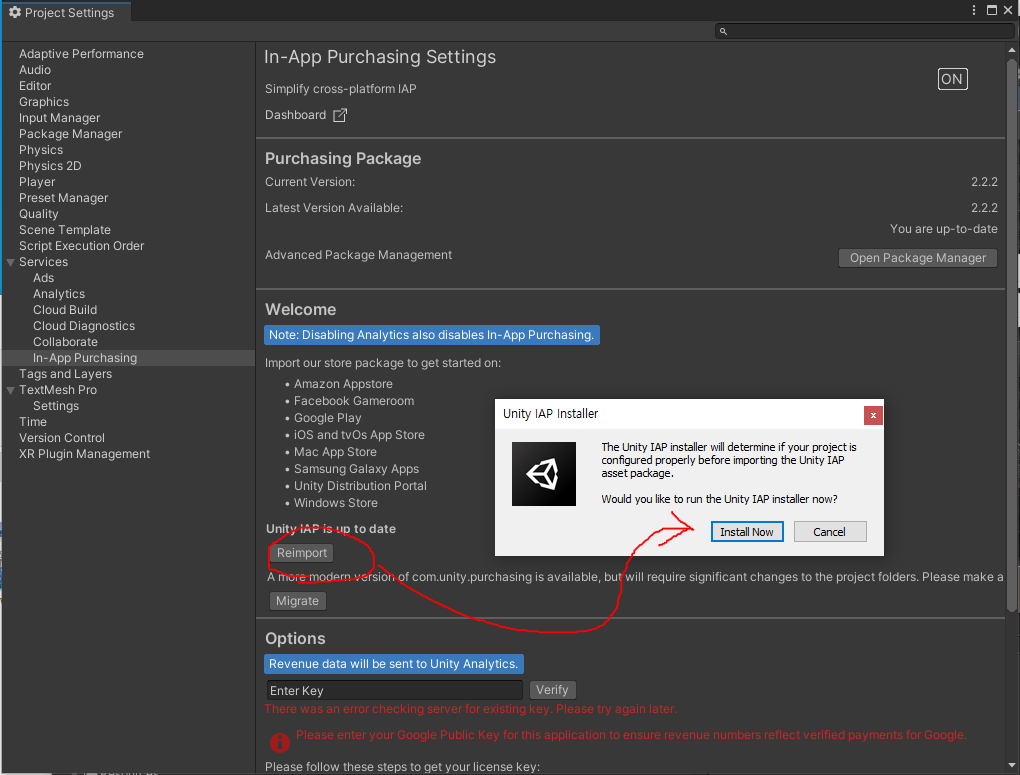Click the 'You are up-to-date' text
Viewport: 1020px width, 775px height.
943,229
